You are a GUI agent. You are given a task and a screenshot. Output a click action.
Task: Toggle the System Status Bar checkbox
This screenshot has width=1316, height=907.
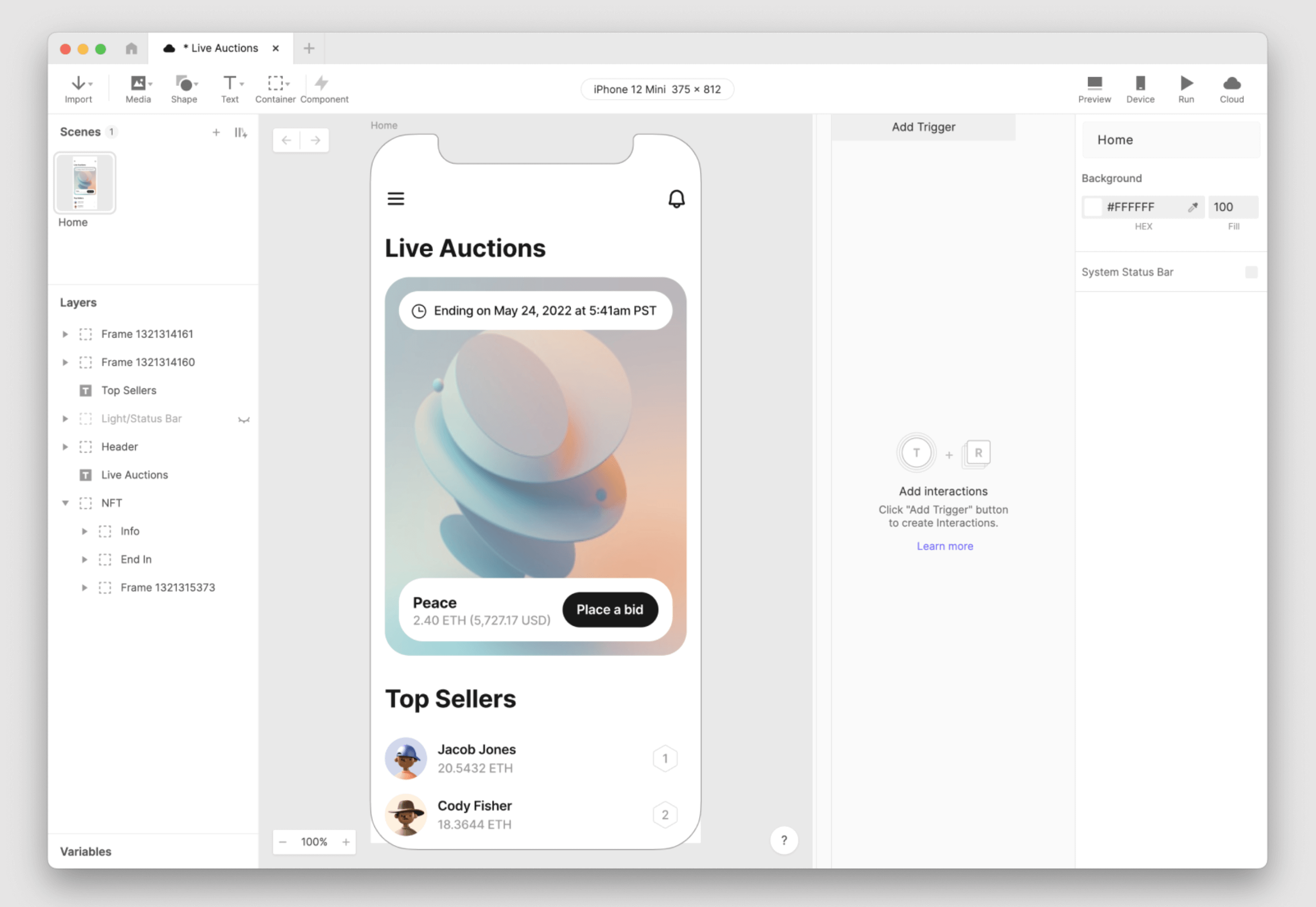tap(1251, 272)
